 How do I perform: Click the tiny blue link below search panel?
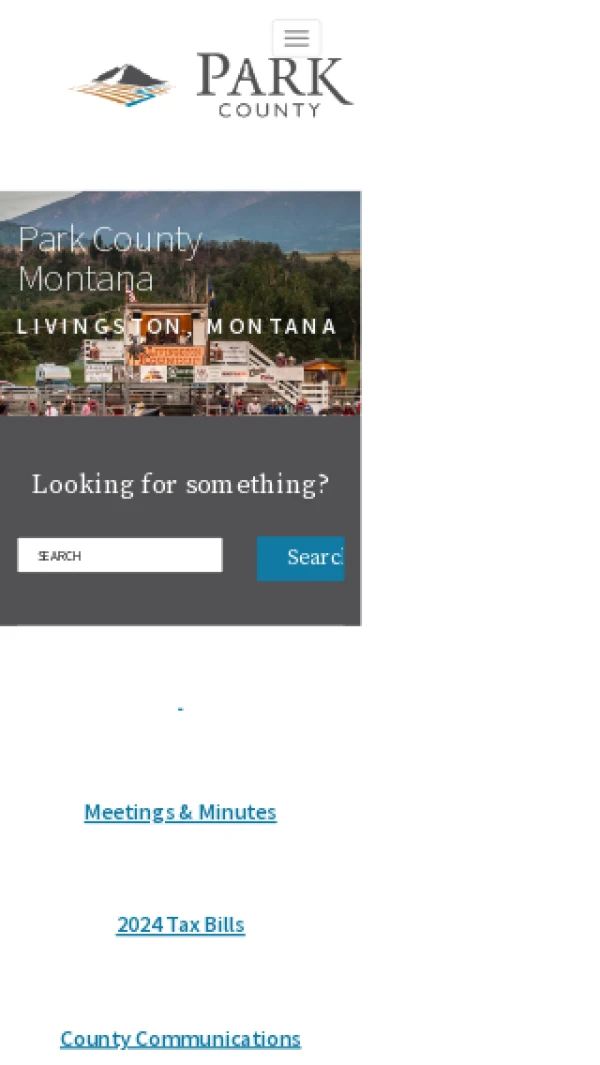point(180,709)
